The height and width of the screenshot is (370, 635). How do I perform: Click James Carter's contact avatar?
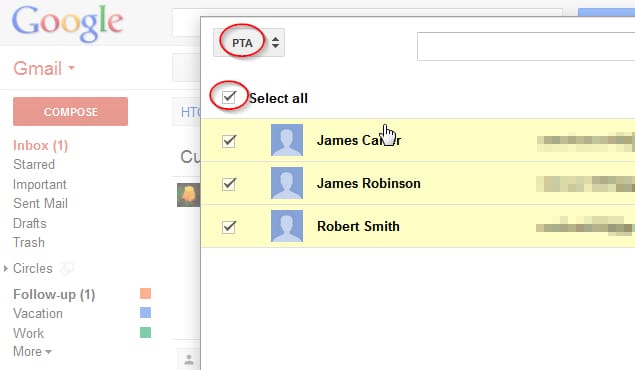pos(287,140)
